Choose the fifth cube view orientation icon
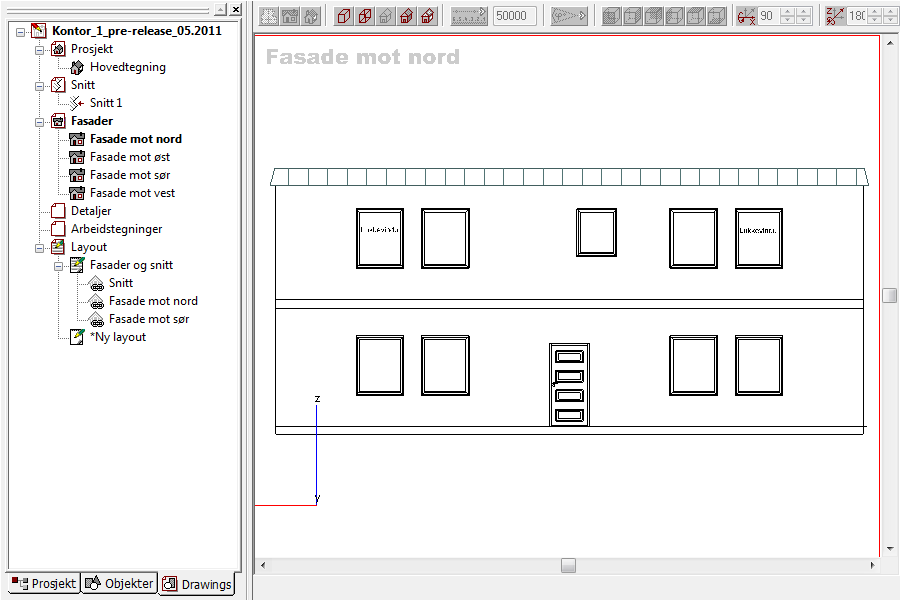The height and width of the screenshot is (600, 900). (695, 16)
